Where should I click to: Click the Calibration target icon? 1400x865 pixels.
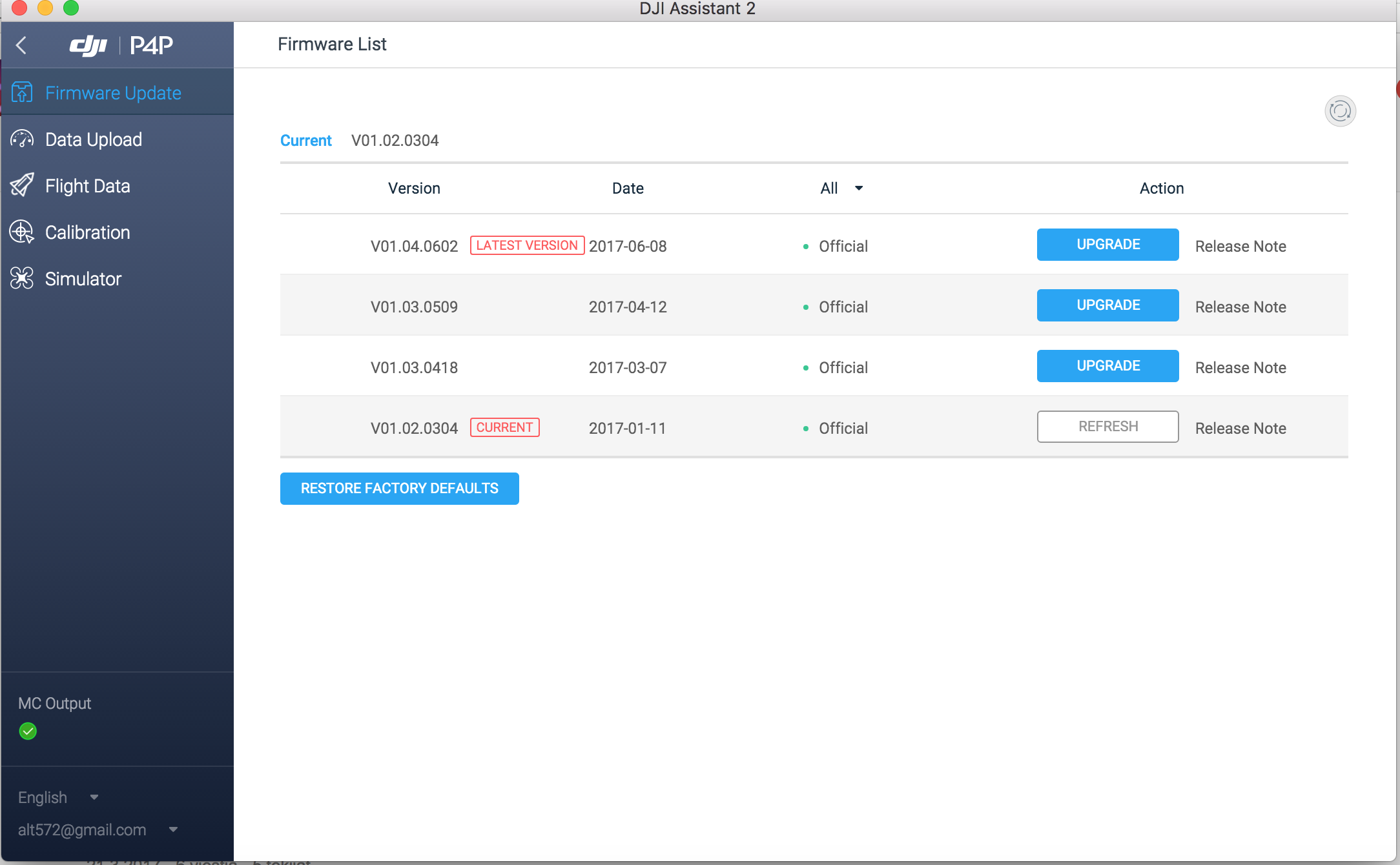pyautogui.click(x=22, y=232)
